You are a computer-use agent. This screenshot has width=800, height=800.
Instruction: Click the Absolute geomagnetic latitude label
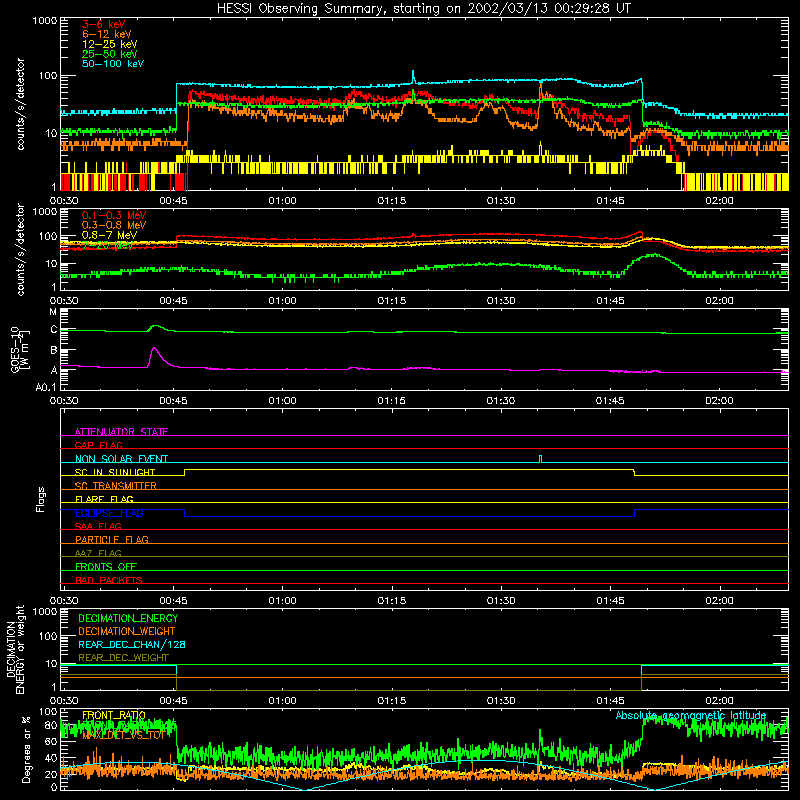click(691, 715)
